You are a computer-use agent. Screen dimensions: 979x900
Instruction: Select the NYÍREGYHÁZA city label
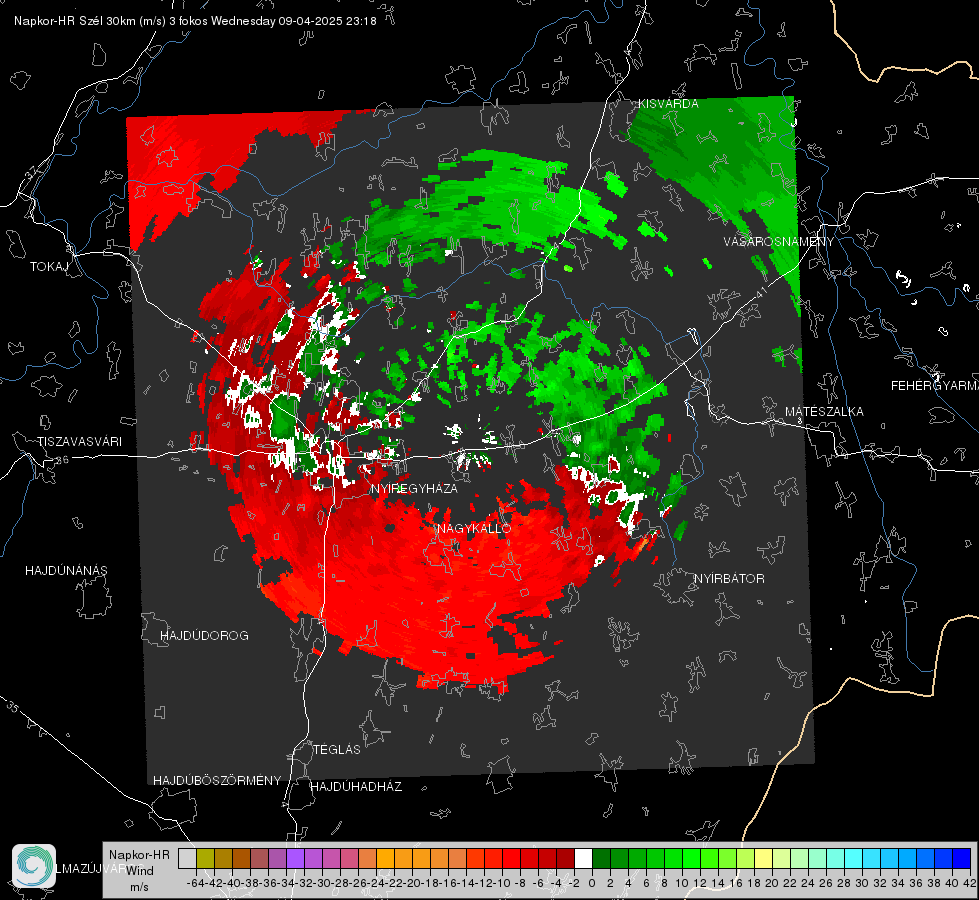click(x=414, y=488)
